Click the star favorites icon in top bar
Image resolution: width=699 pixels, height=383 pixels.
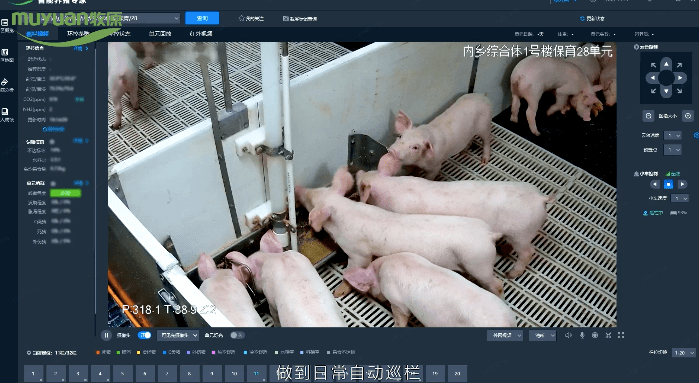241,18
